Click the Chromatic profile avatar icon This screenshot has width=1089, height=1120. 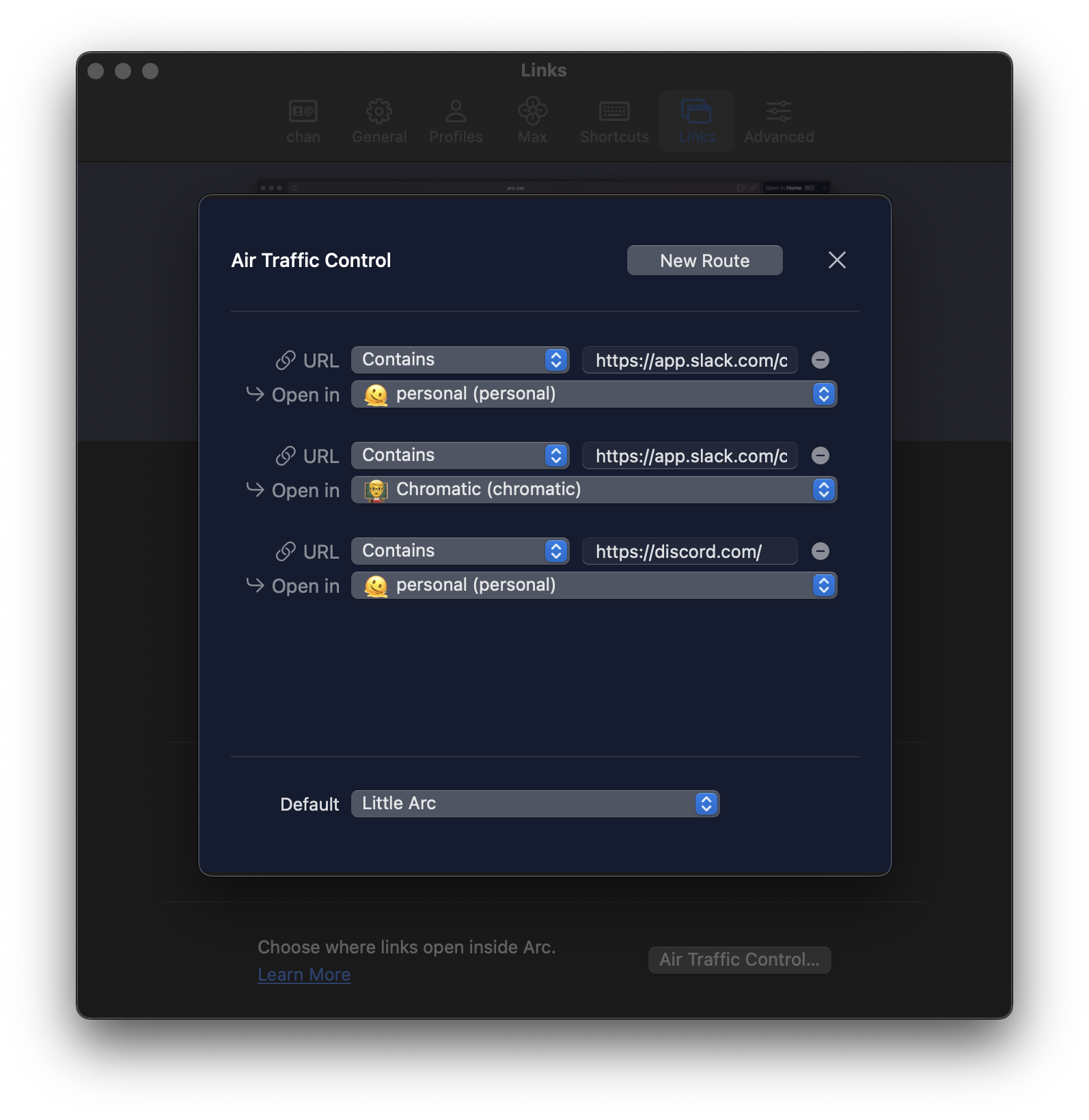(x=376, y=490)
